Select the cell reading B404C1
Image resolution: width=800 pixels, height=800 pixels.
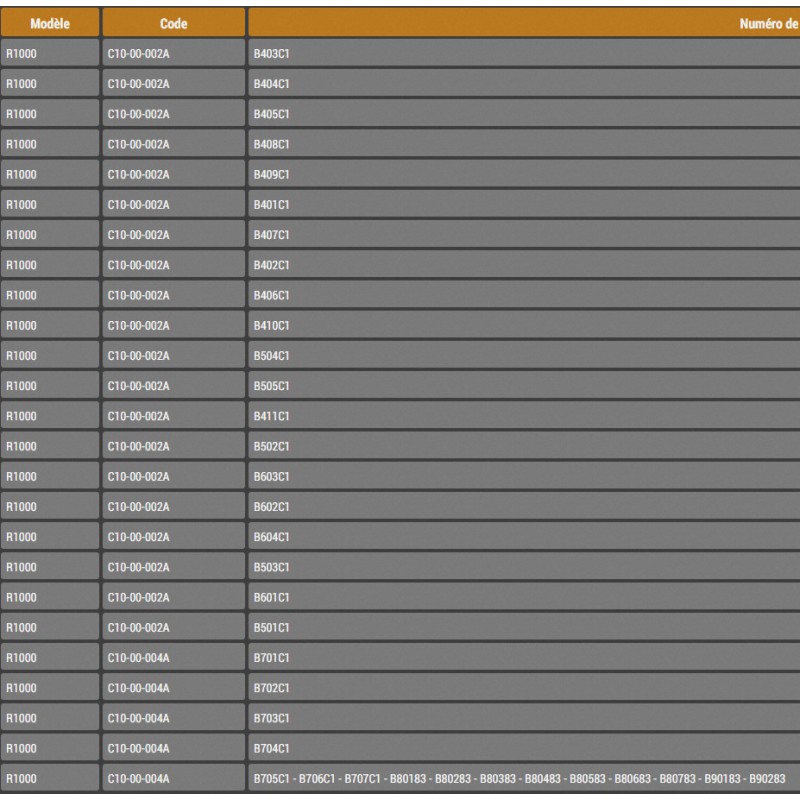(x=524, y=83)
